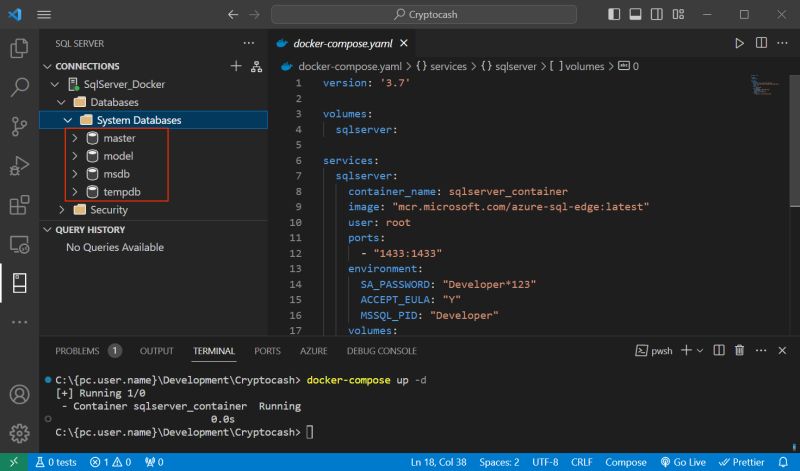Viewport: 800px width, 471px height.
Task: Select the TERMINAL panel tab
Action: pyautogui.click(x=214, y=351)
